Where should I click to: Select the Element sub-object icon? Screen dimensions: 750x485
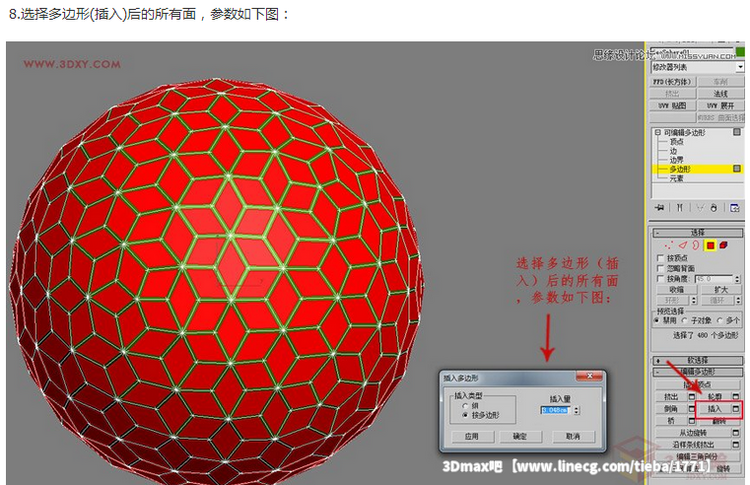(x=723, y=245)
